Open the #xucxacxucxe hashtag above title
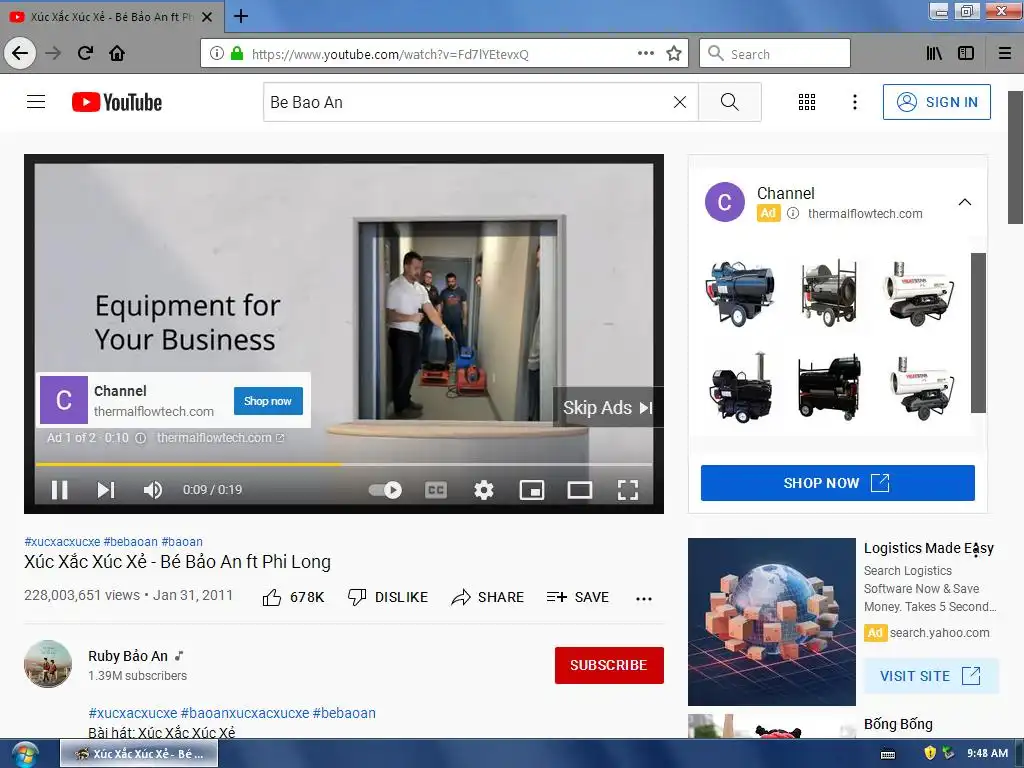 [x=62, y=541]
